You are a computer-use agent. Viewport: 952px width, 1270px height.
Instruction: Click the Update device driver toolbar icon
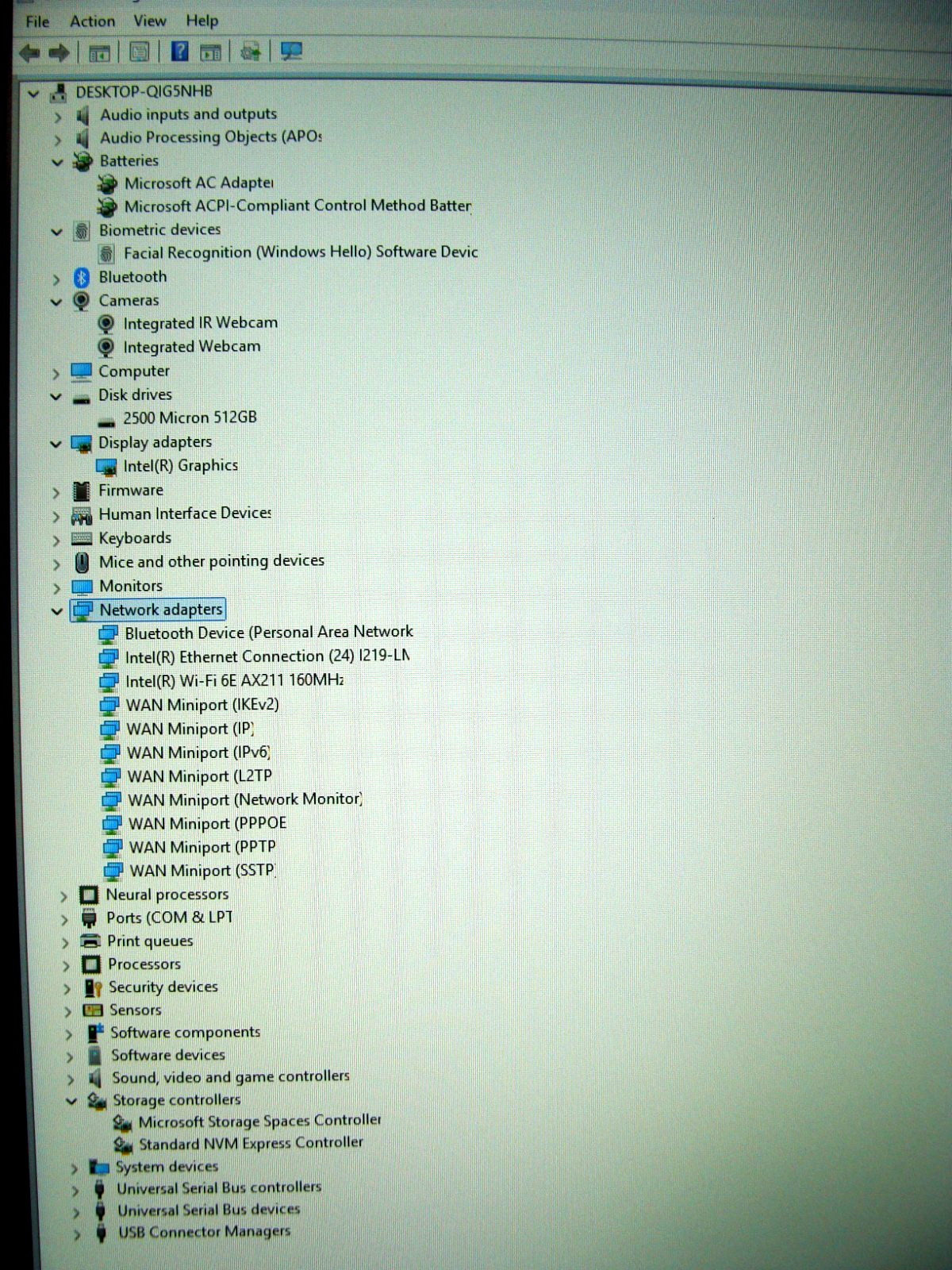tap(251, 52)
